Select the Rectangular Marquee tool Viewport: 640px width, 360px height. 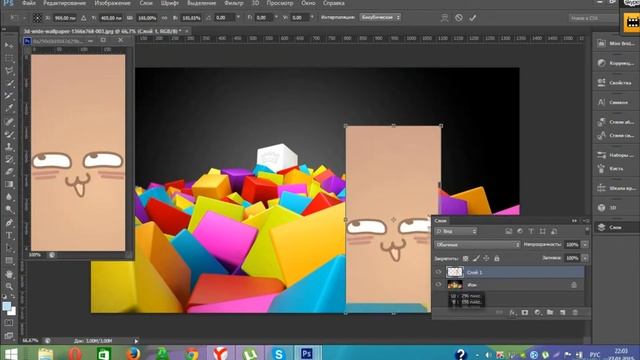[x=9, y=58]
